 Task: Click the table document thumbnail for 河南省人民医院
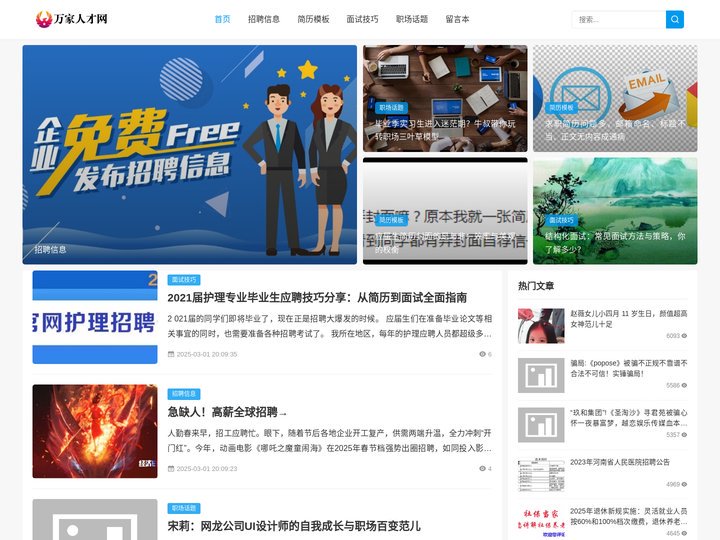tap(541, 475)
